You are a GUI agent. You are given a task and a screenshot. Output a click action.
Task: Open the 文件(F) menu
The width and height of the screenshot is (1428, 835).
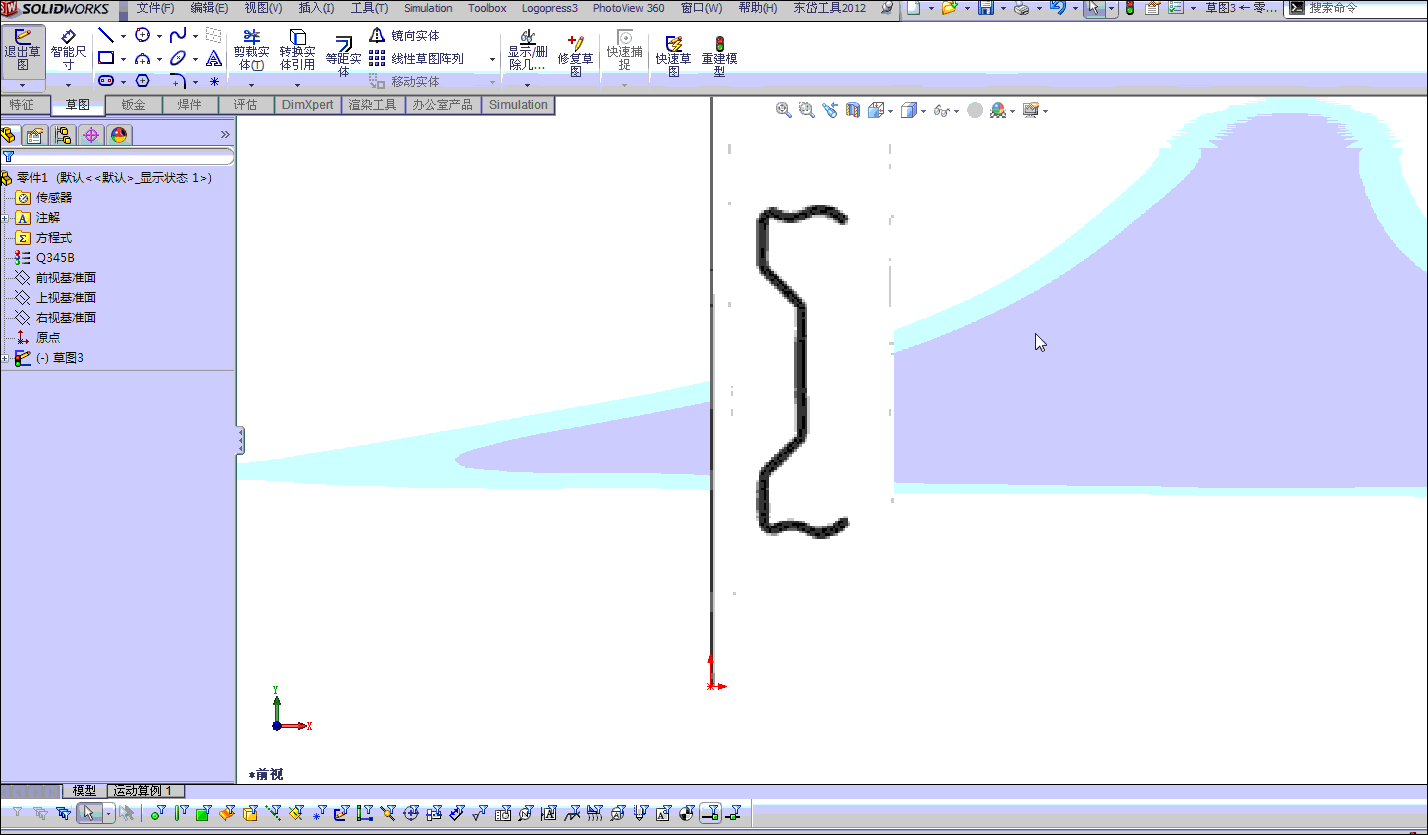155,8
